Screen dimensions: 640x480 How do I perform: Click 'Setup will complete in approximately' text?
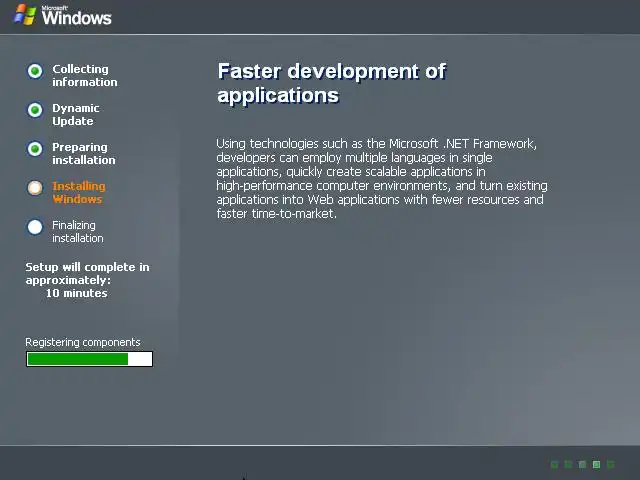pos(87,273)
